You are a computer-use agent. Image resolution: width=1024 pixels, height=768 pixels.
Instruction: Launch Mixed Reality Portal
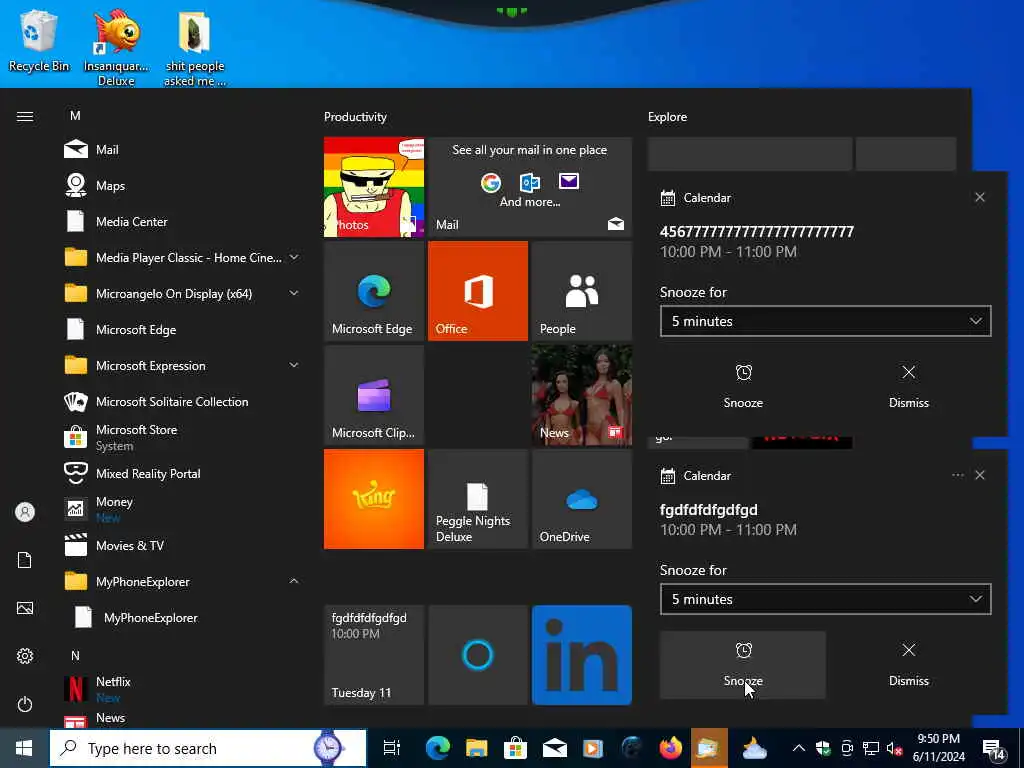pyautogui.click(x=182, y=473)
